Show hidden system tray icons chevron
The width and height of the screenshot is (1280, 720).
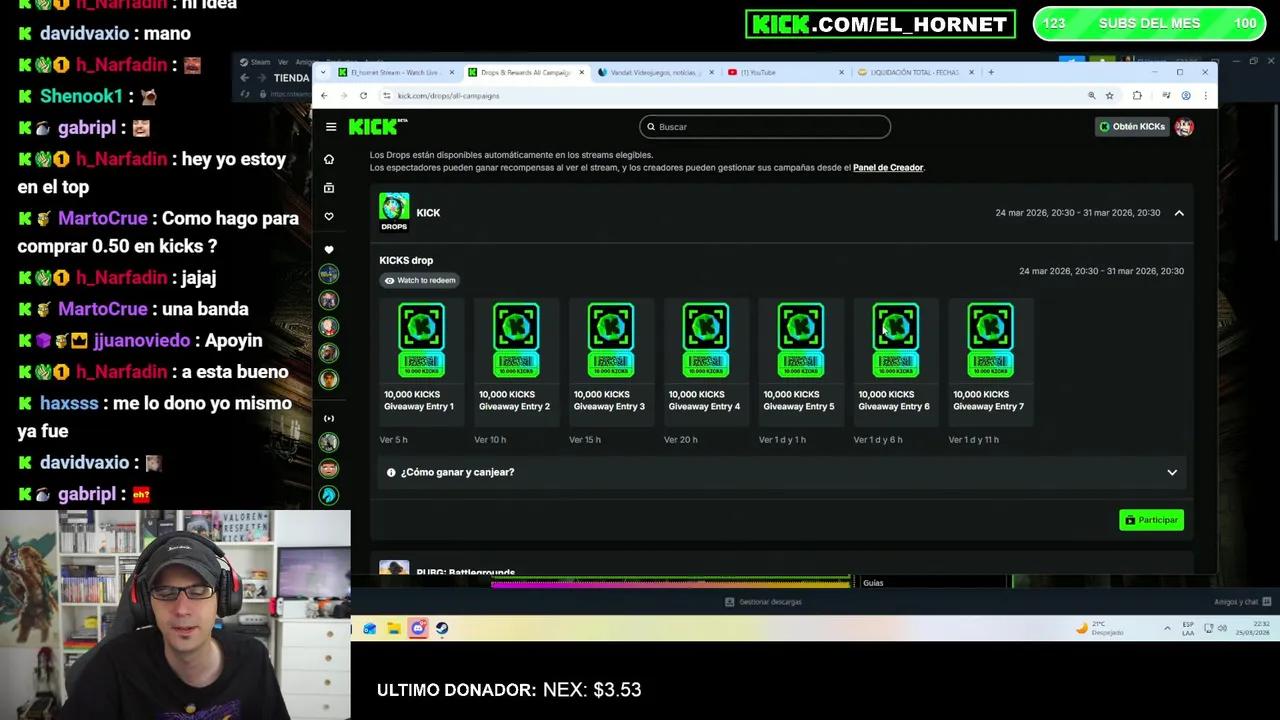[x=1167, y=628]
